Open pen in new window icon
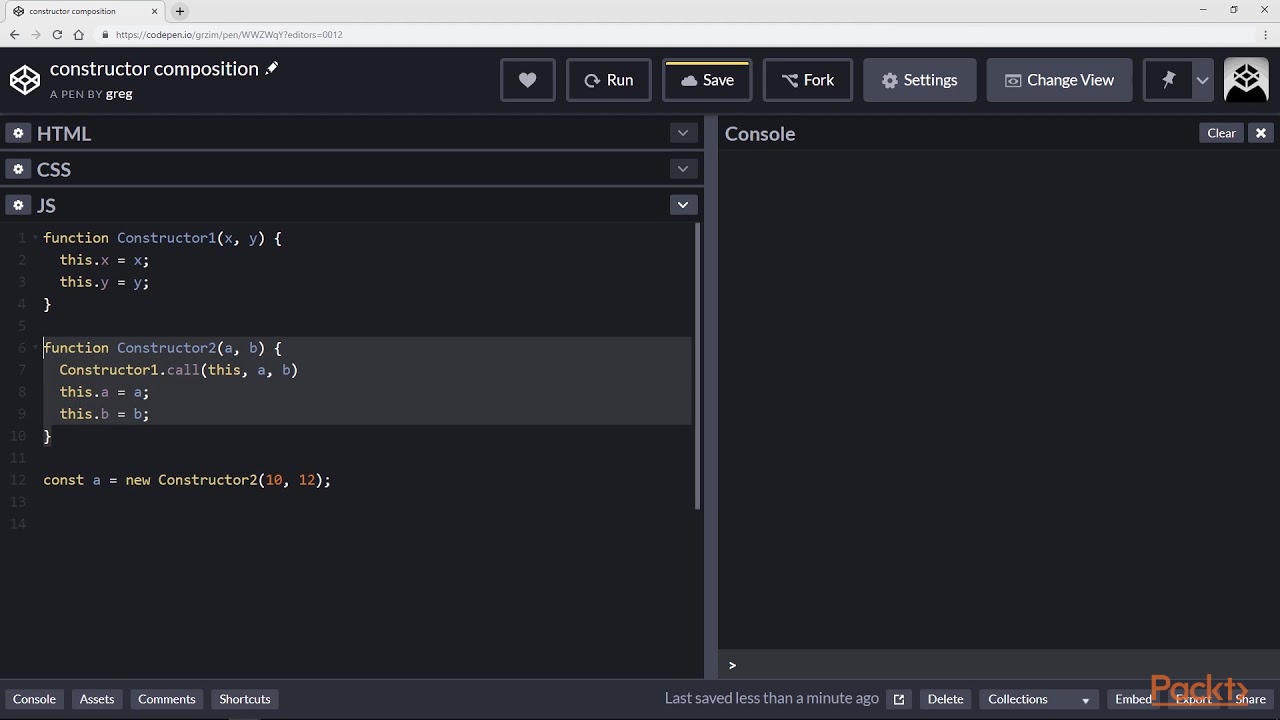This screenshot has height=720, width=1280. coord(899,699)
